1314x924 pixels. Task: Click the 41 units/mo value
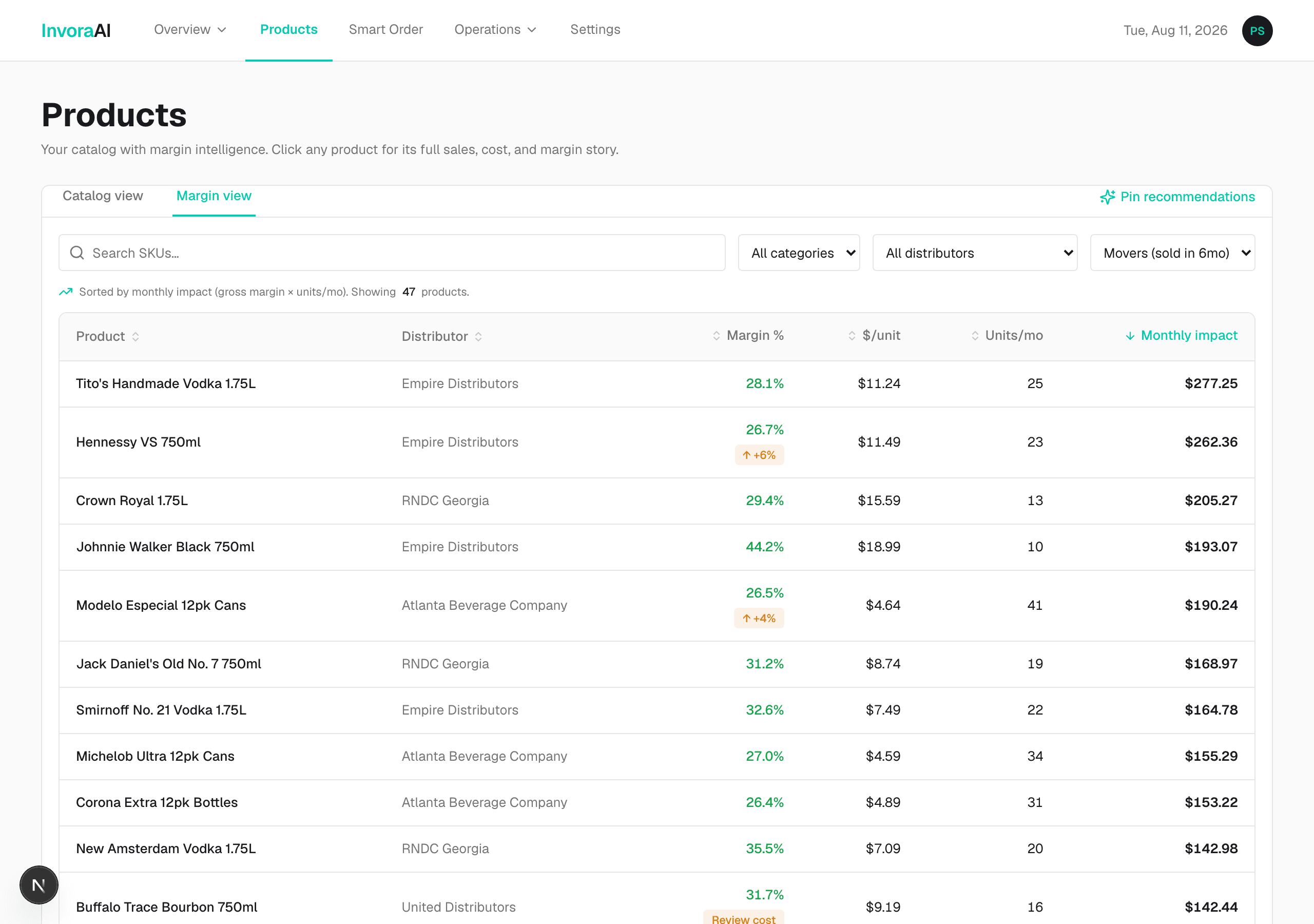pyautogui.click(x=1035, y=605)
